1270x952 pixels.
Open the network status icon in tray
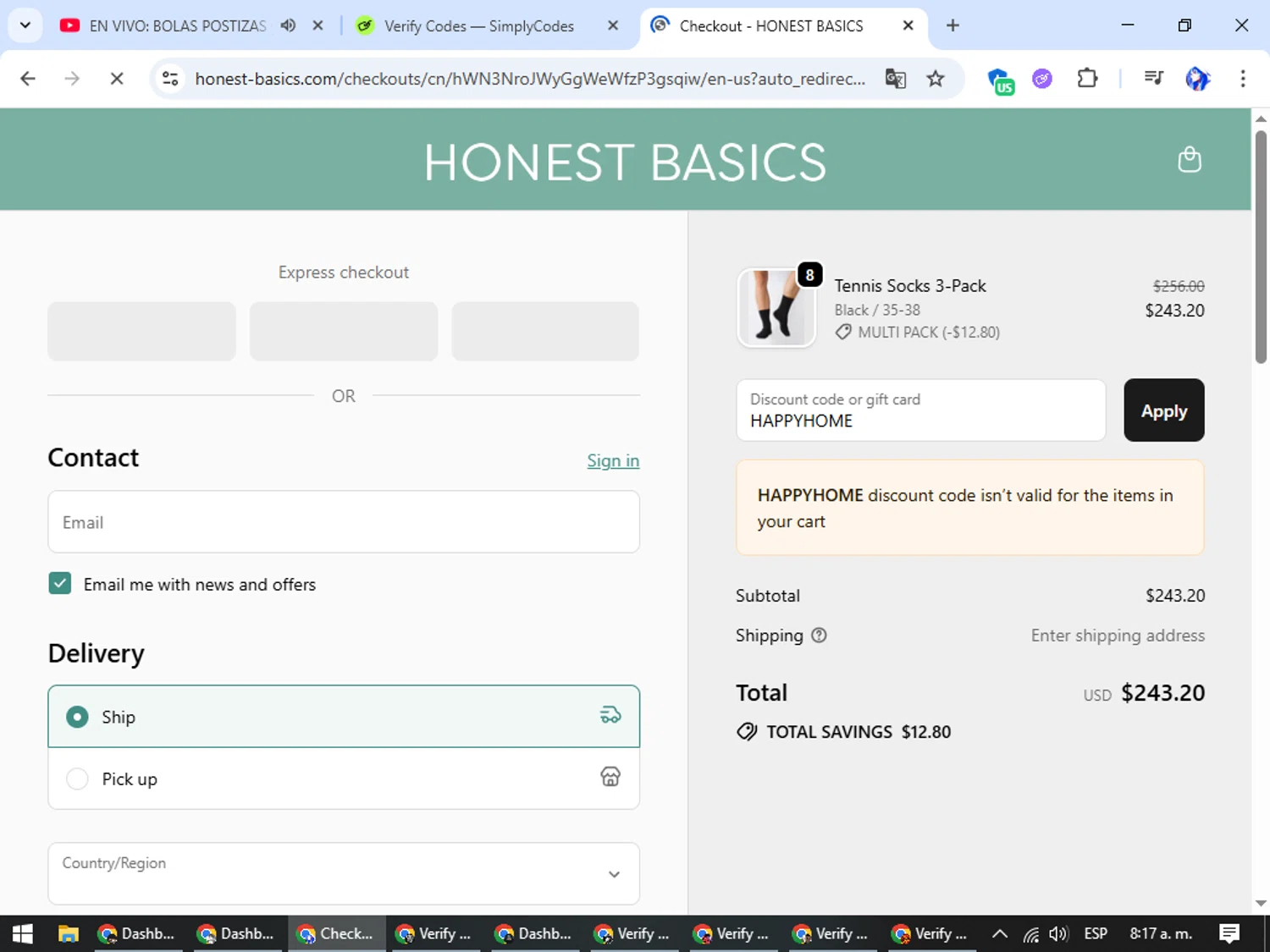(x=1030, y=934)
